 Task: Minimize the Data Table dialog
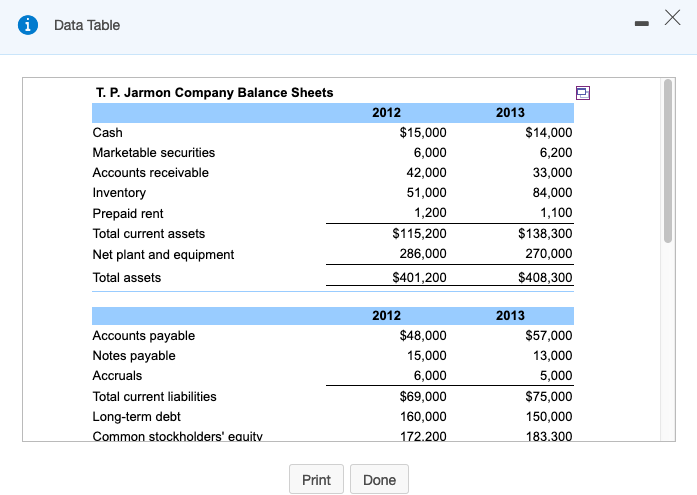(x=641, y=24)
